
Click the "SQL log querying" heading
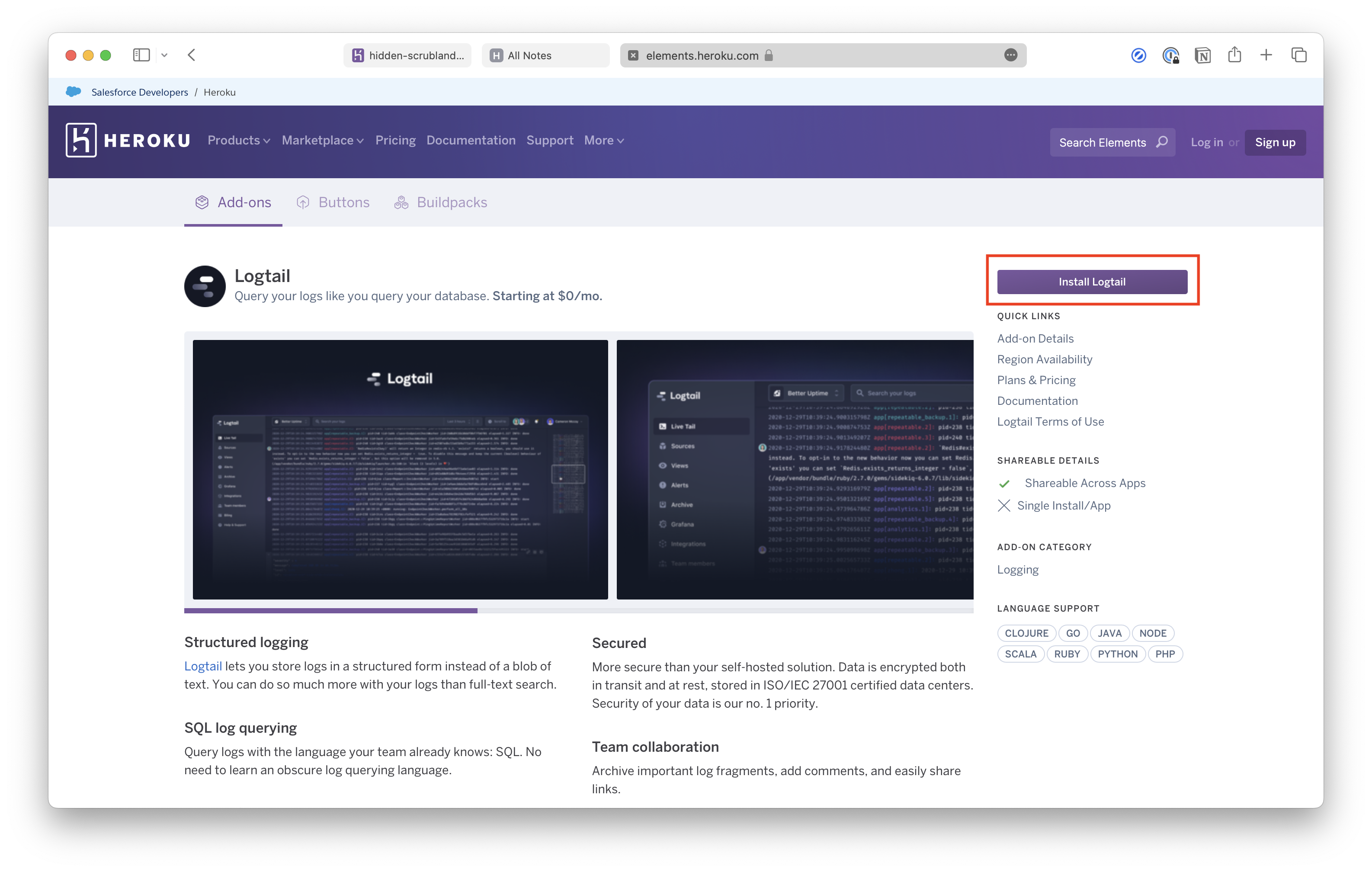coord(240,728)
